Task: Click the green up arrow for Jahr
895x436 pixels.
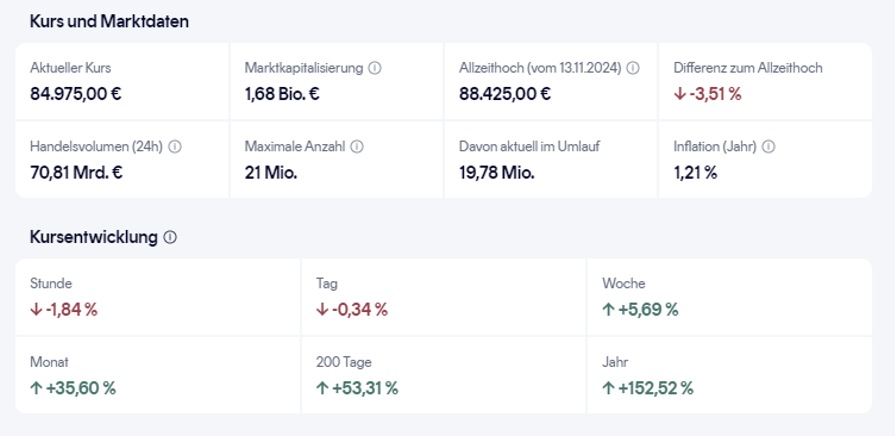Action: 608,388
